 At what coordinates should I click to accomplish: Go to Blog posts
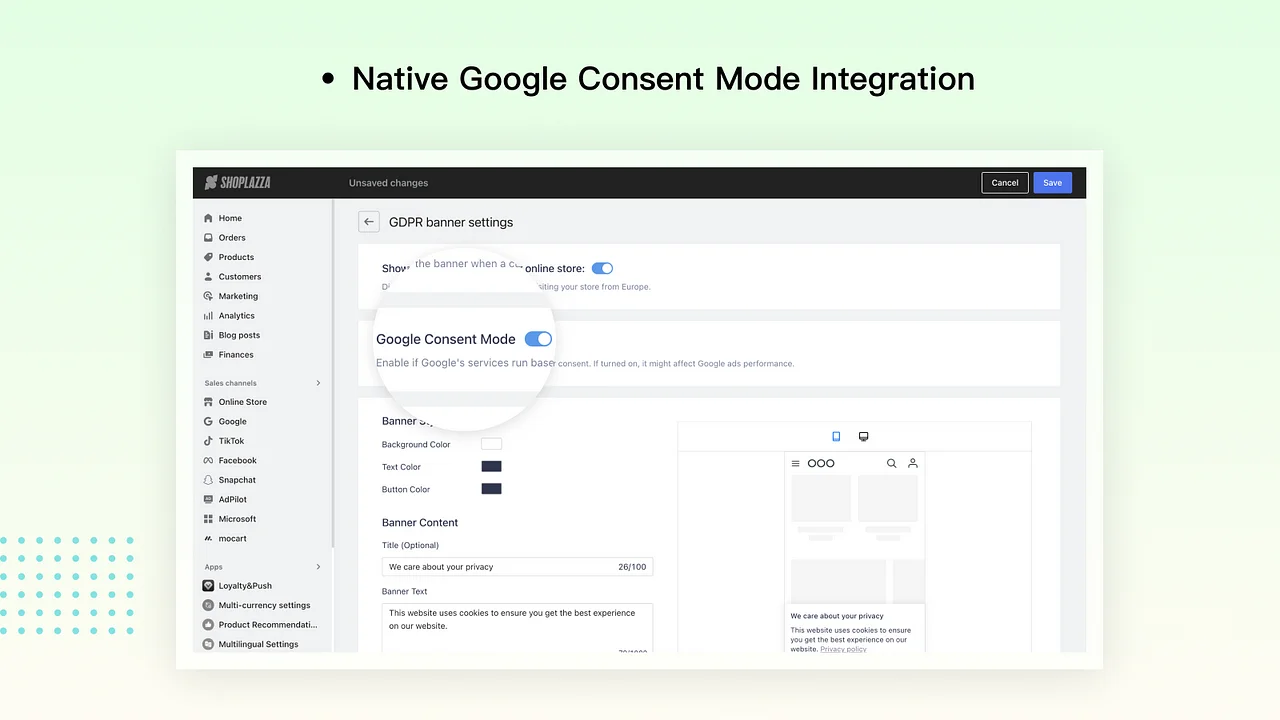pyautogui.click(x=238, y=335)
